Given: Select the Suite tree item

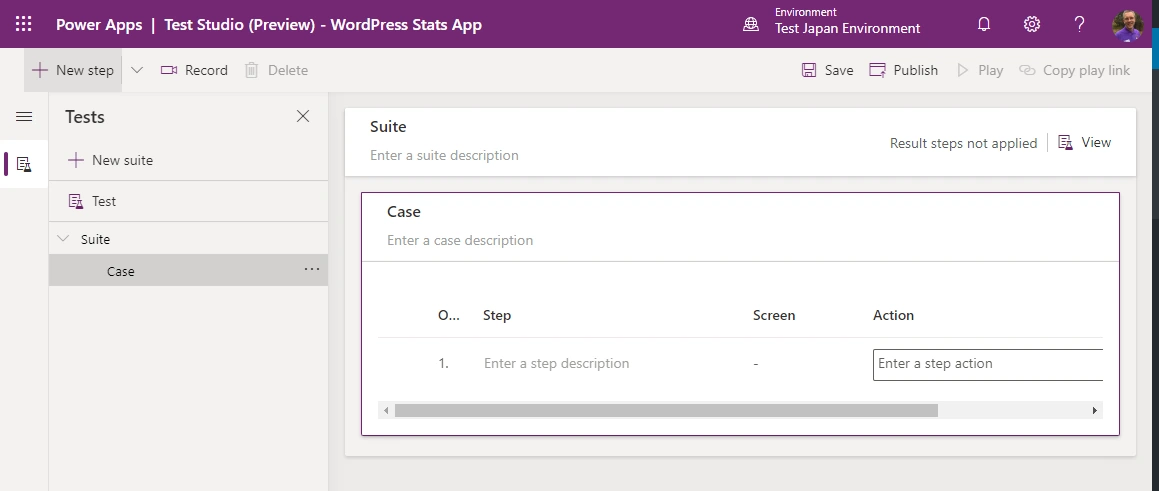Looking at the screenshot, I should click(x=95, y=240).
